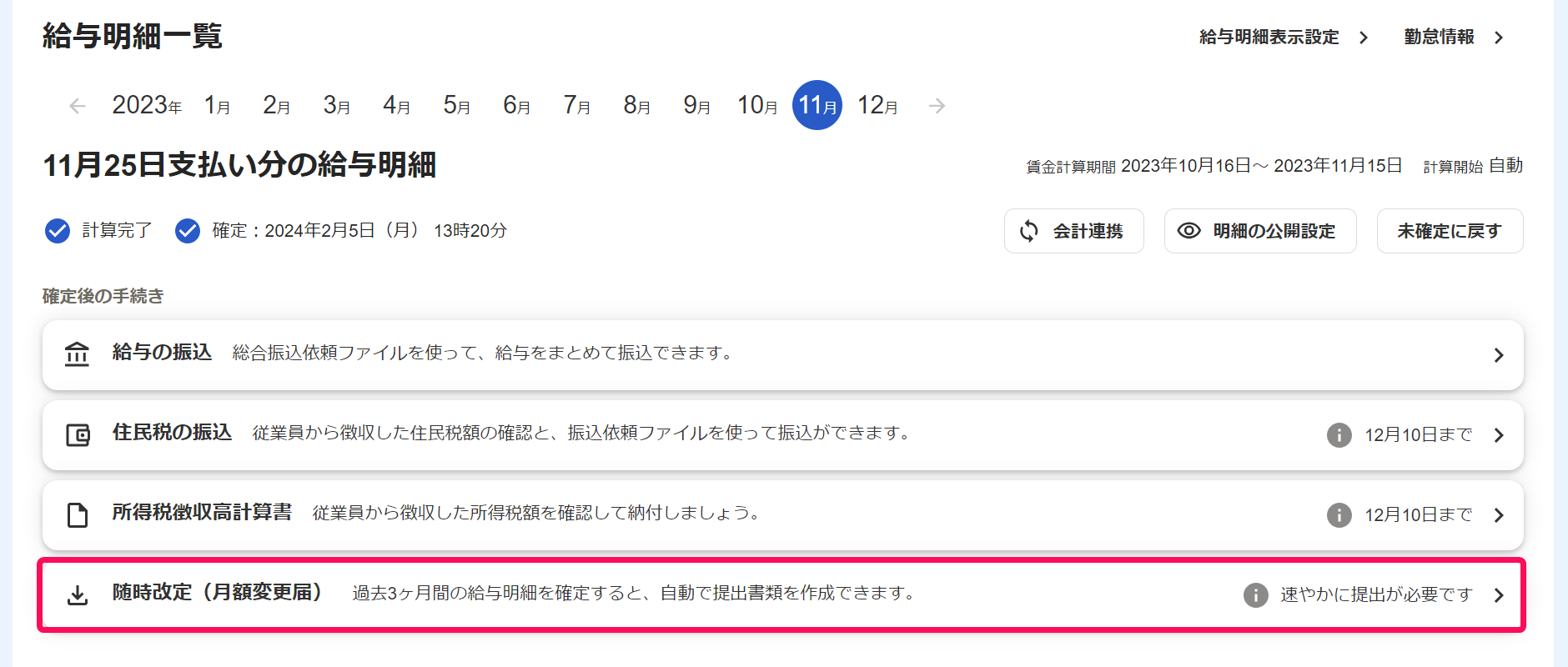Image resolution: width=1568 pixels, height=667 pixels.
Task: Click 12月10日まで in 住民税の振込 row
Action: tap(1418, 435)
